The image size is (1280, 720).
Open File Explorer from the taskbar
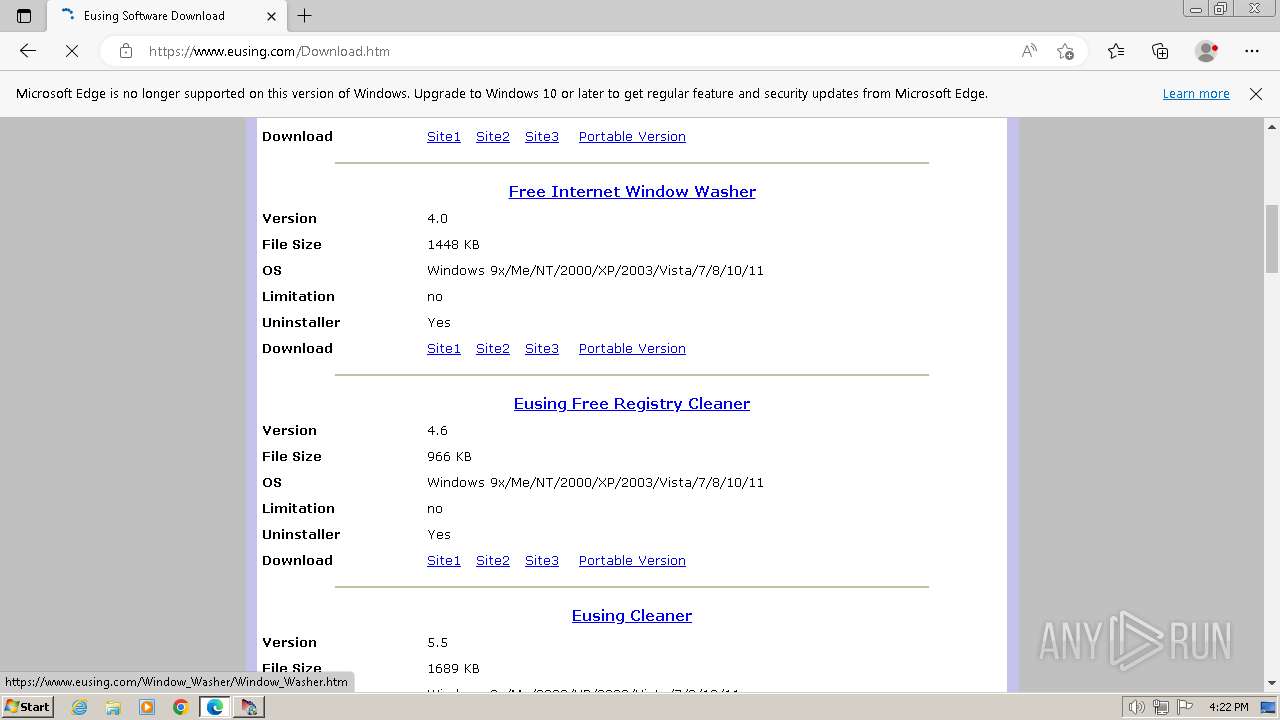(113, 707)
